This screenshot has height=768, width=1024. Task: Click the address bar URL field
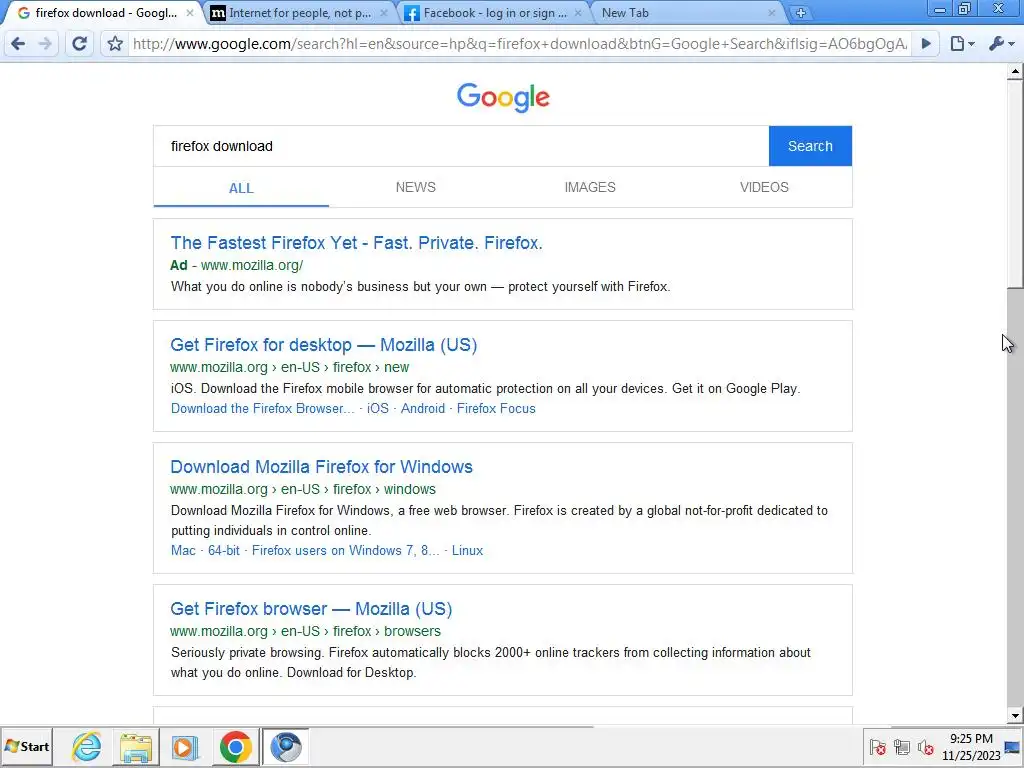coord(520,44)
